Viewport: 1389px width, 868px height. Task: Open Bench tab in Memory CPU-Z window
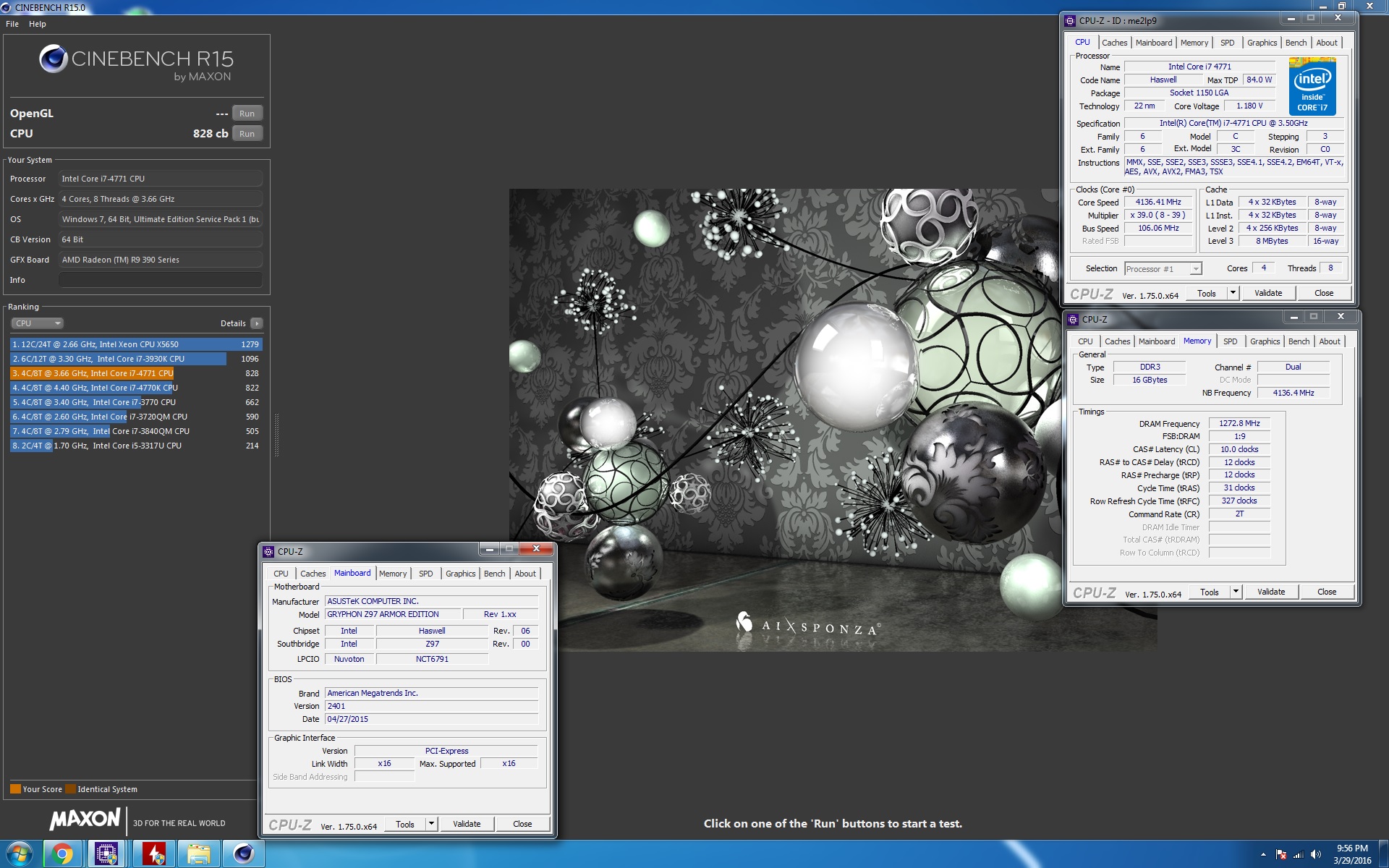[x=1299, y=341]
